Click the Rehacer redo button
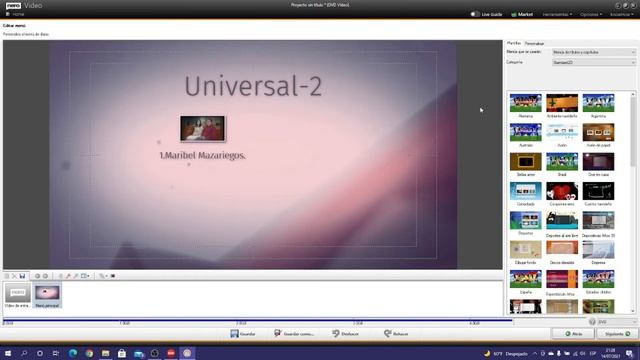 coord(396,334)
